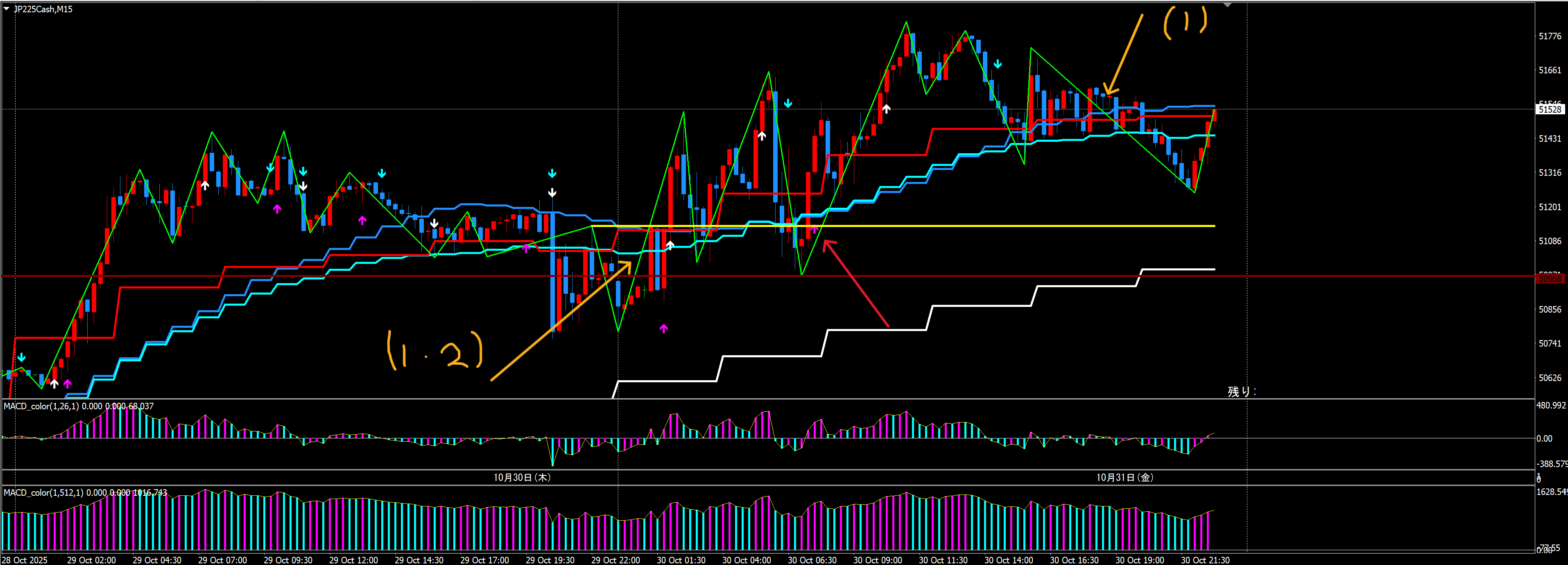Click the chart shift triangle marker
The width and height of the screenshot is (1568, 565).
click(x=1227, y=5)
